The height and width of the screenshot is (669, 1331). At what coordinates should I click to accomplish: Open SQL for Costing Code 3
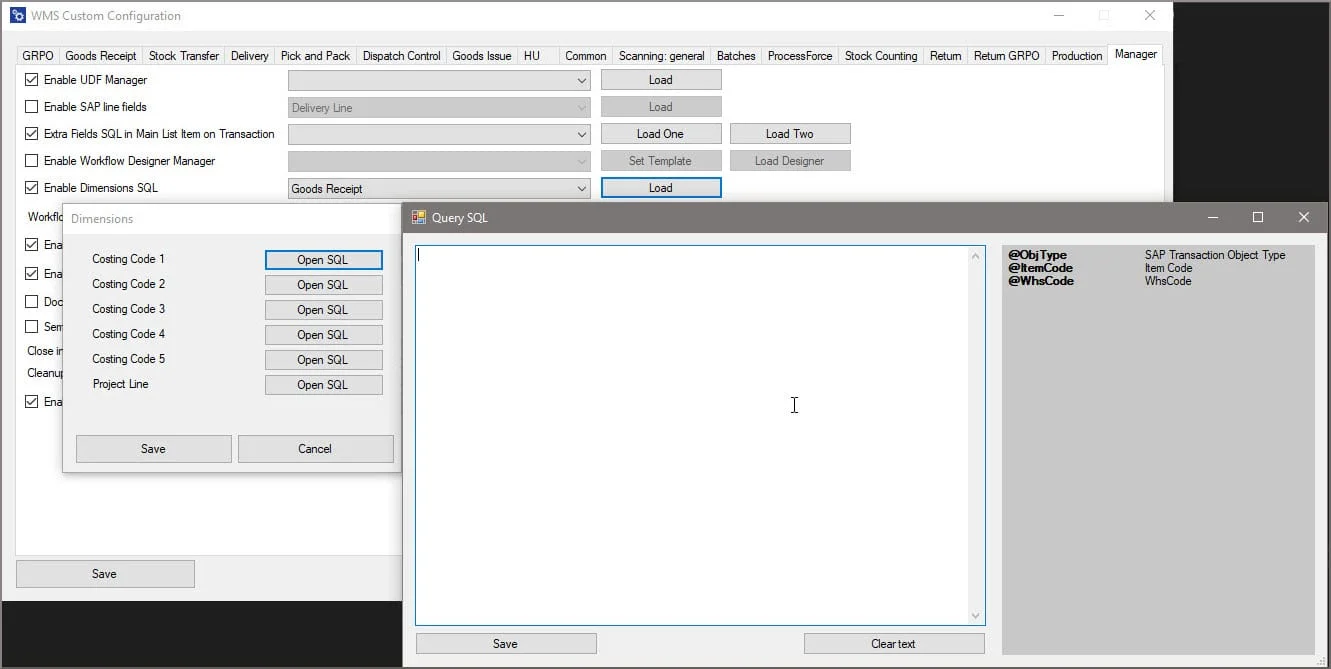tap(324, 310)
